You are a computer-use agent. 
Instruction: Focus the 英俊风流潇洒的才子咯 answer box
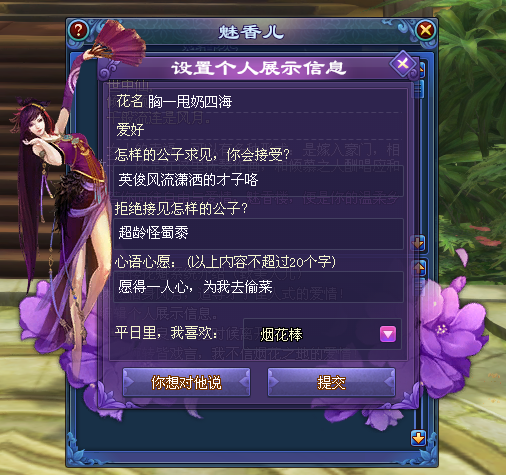(258, 180)
